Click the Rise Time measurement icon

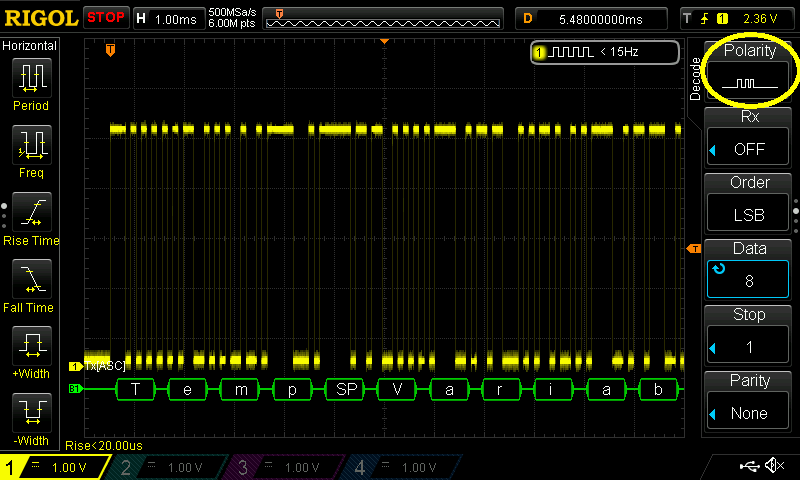click(31, 213)
